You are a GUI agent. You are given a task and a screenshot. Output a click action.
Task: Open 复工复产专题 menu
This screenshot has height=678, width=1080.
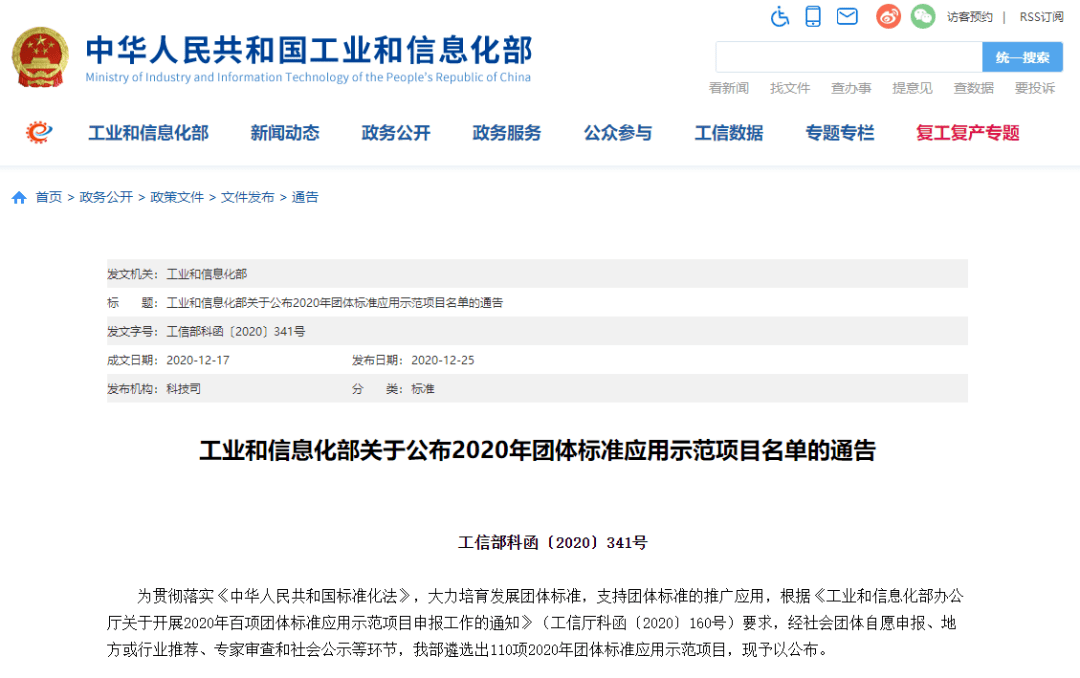[x=968, y=133]
